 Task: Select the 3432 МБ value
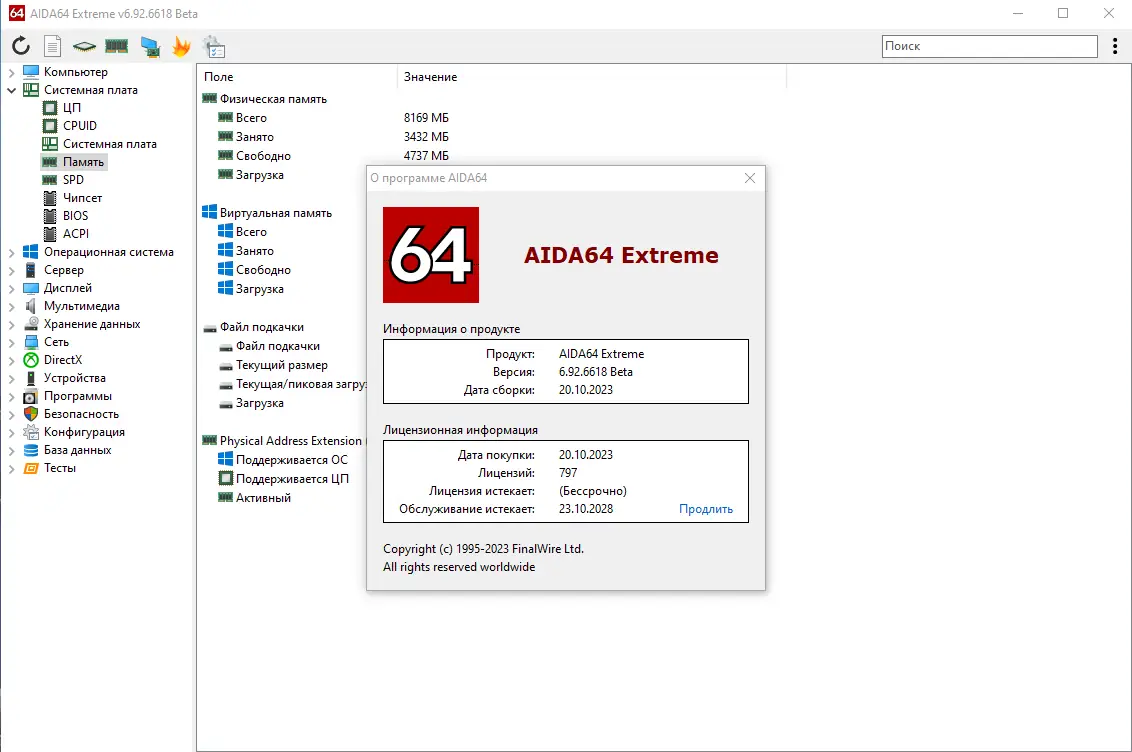pyautogui.click(x=426, y=136)
